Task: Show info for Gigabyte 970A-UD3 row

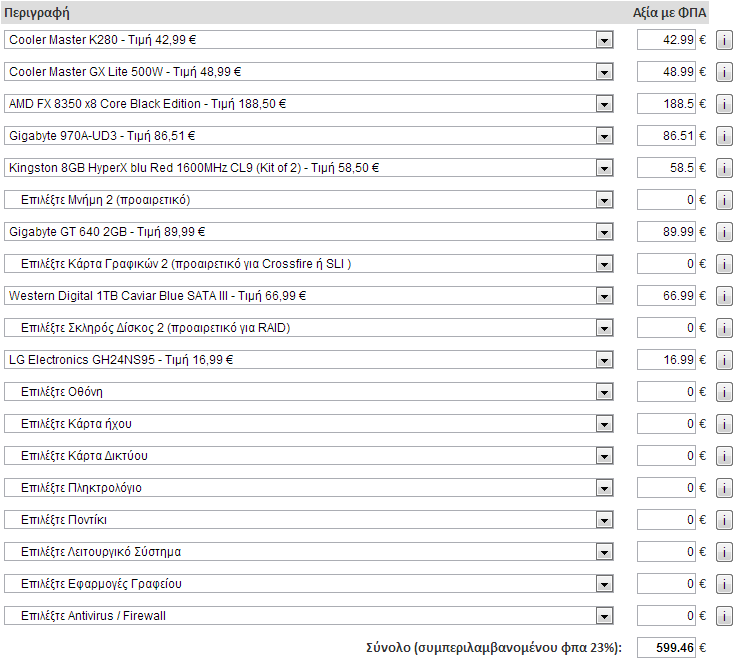Action: click(x=724, y=136)
